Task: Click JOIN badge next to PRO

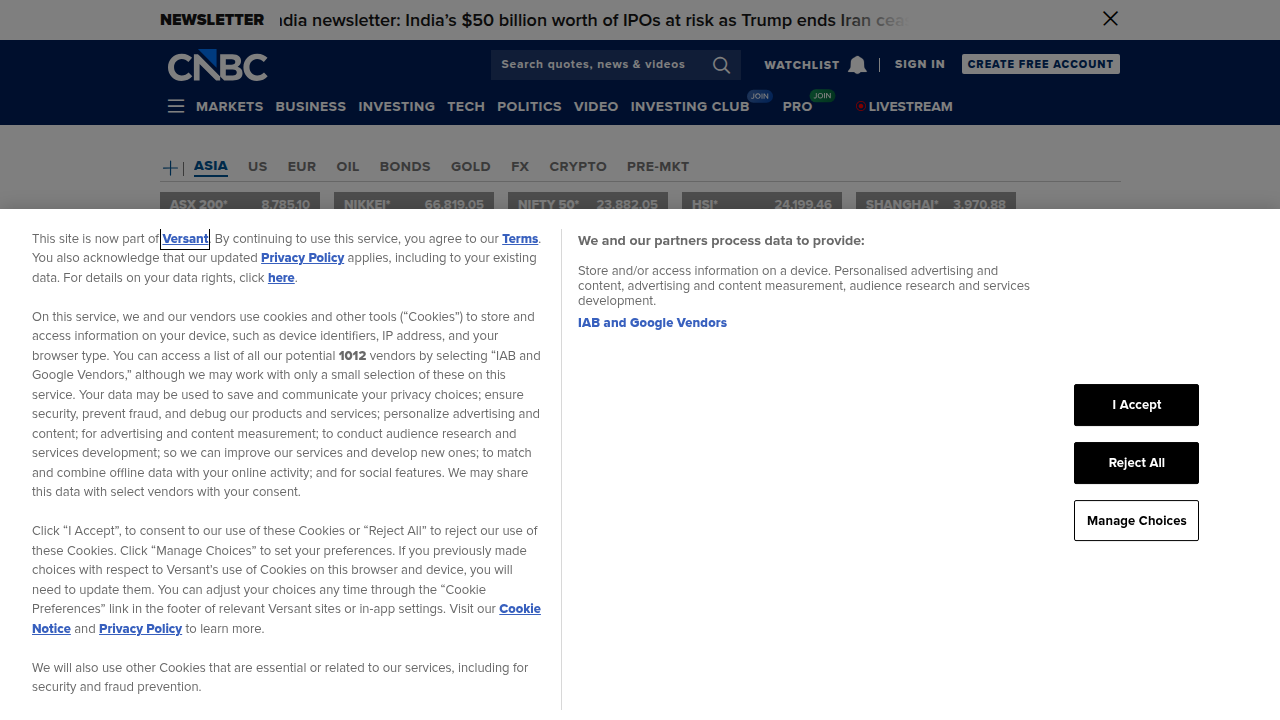Action: 822,96
